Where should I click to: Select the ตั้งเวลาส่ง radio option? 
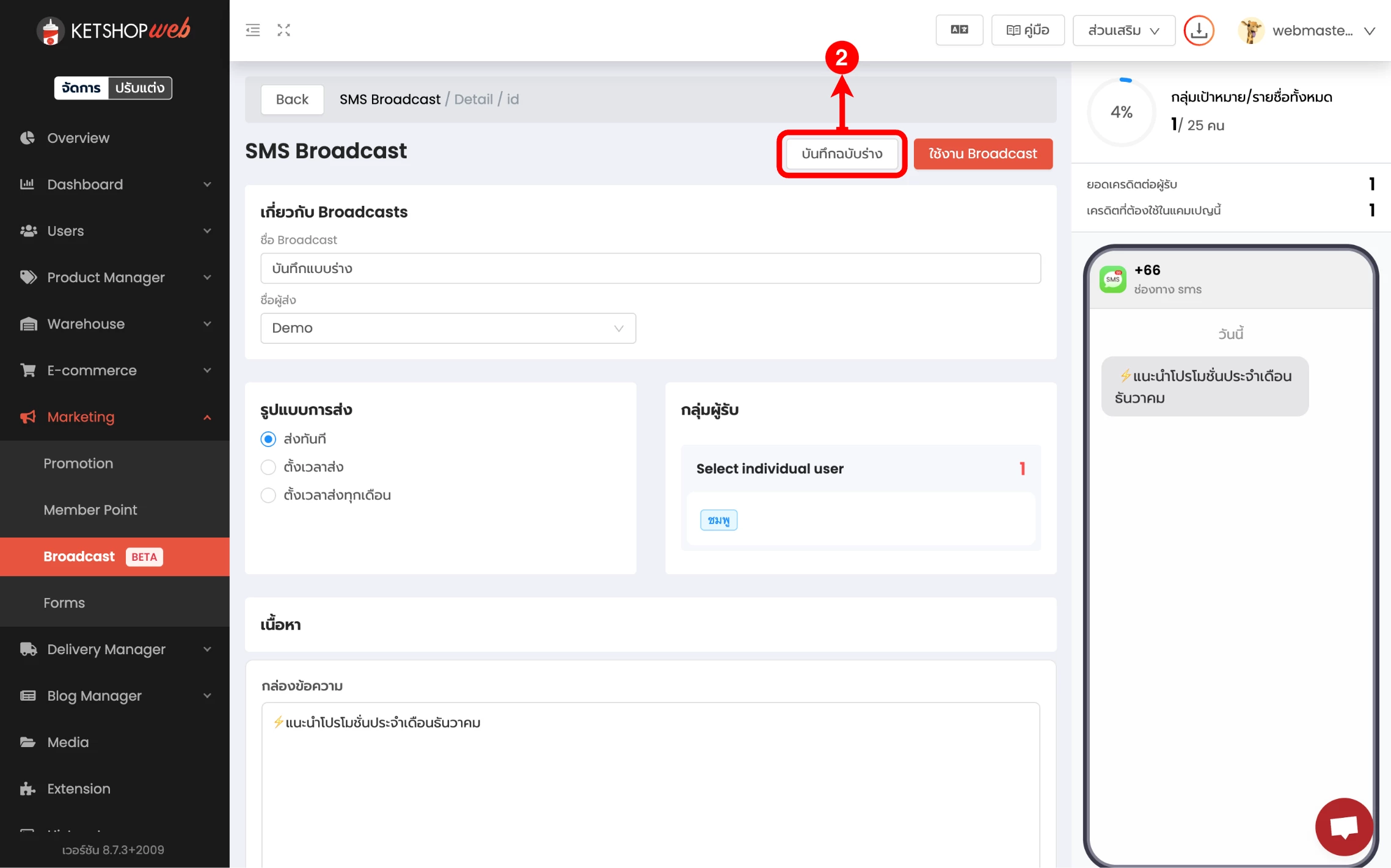268,467
